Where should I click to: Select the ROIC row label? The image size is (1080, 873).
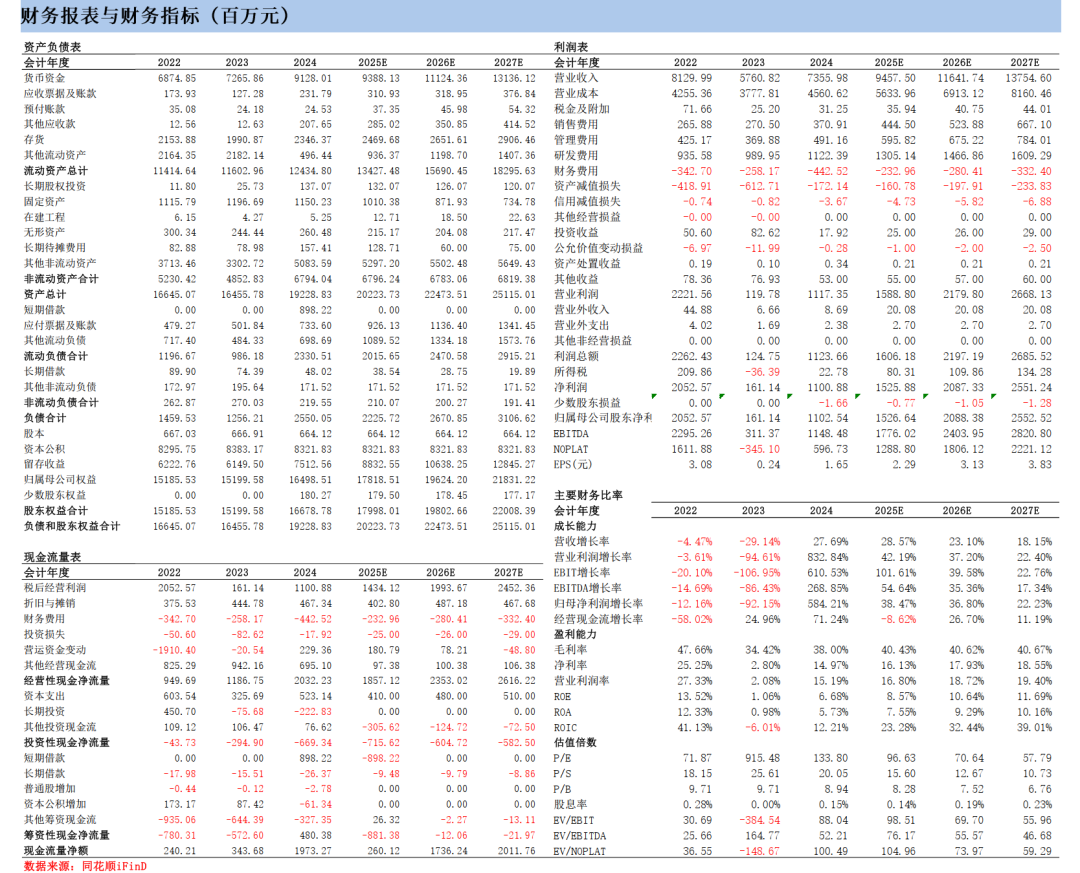coord(565,728)
